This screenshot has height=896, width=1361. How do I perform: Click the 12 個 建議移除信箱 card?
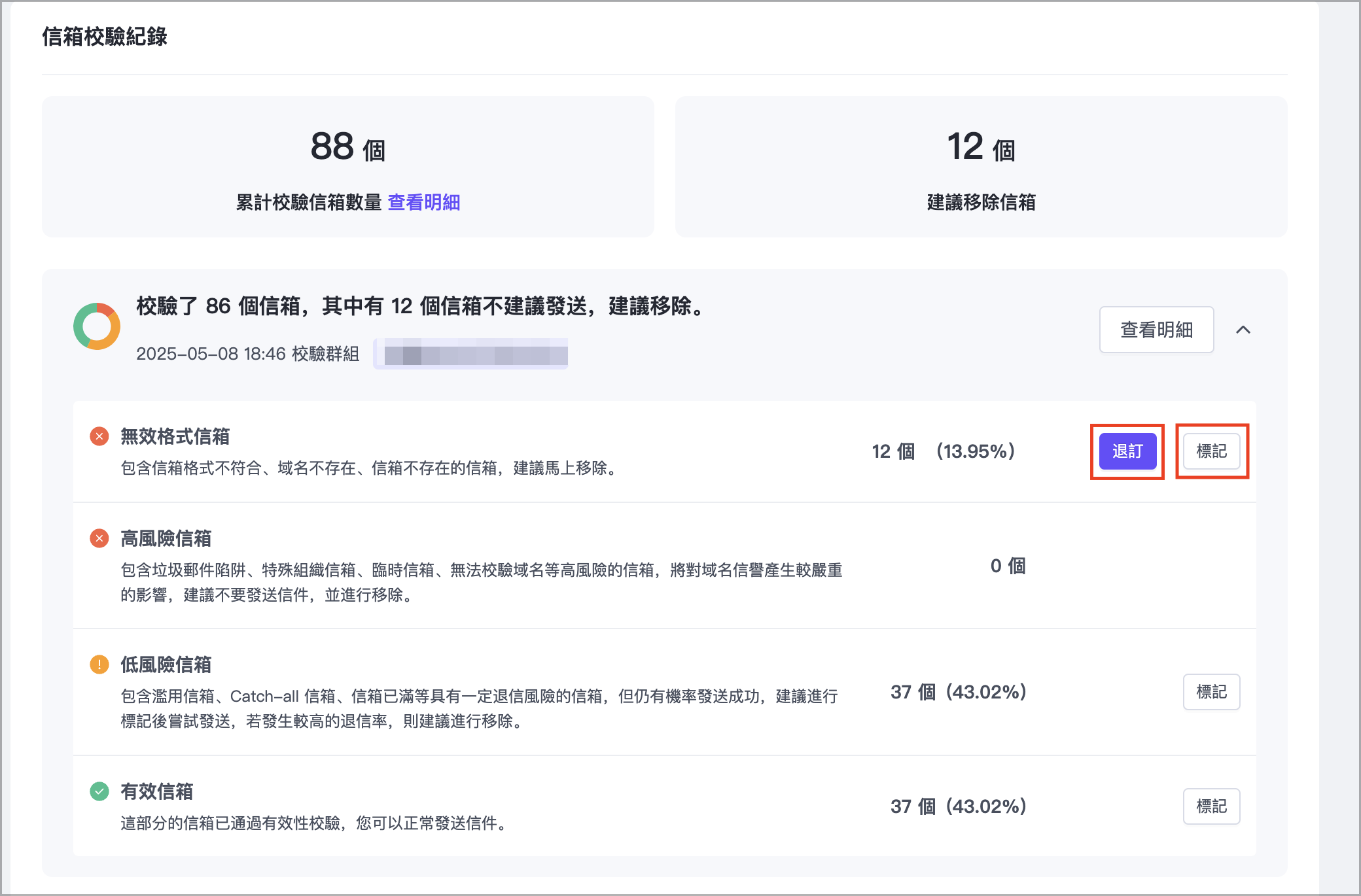(x=981, y=167)
